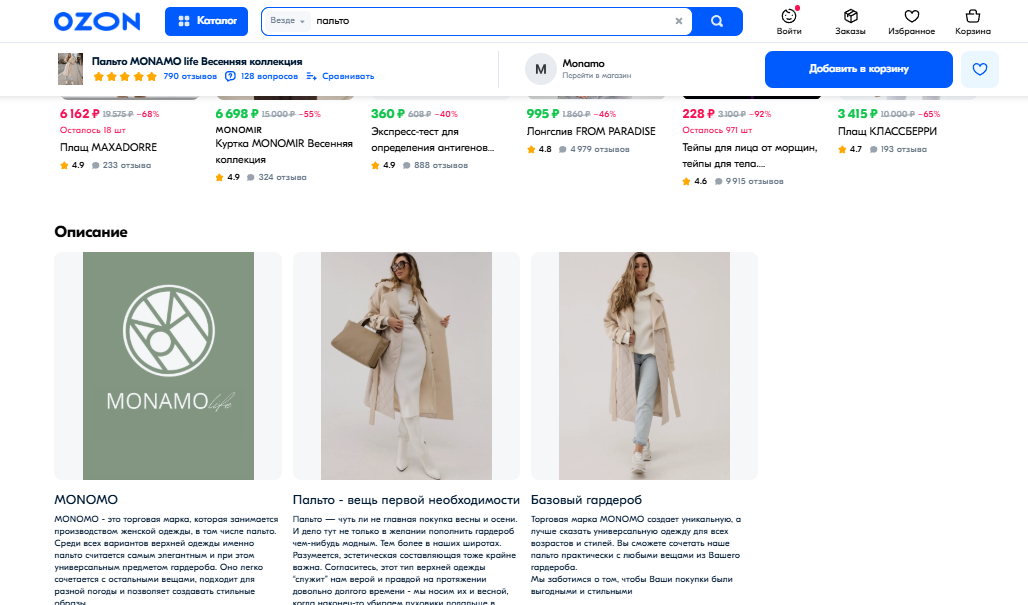
Task: Open the Плащ MAXADORRE product
Action: (x=108, y=147)
